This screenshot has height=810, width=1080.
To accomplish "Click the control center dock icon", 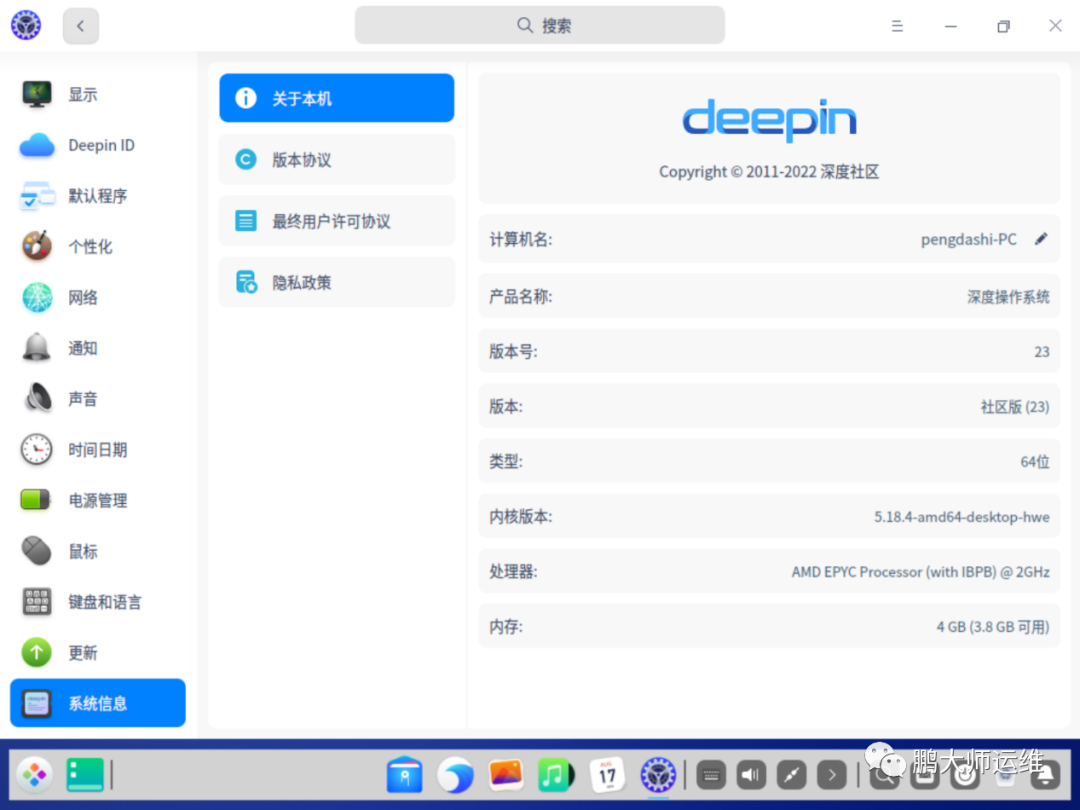I will [658, 775].
